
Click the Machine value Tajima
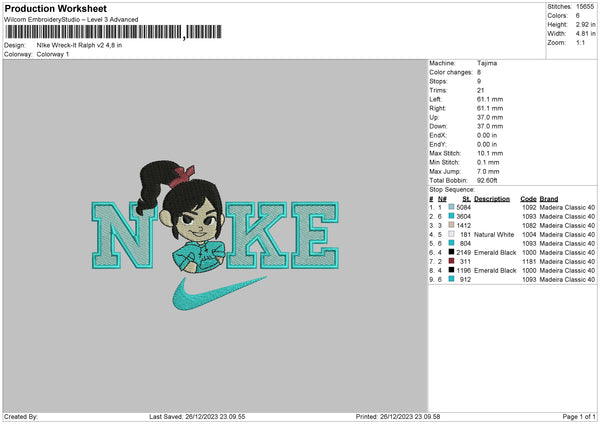coord(487,63)
